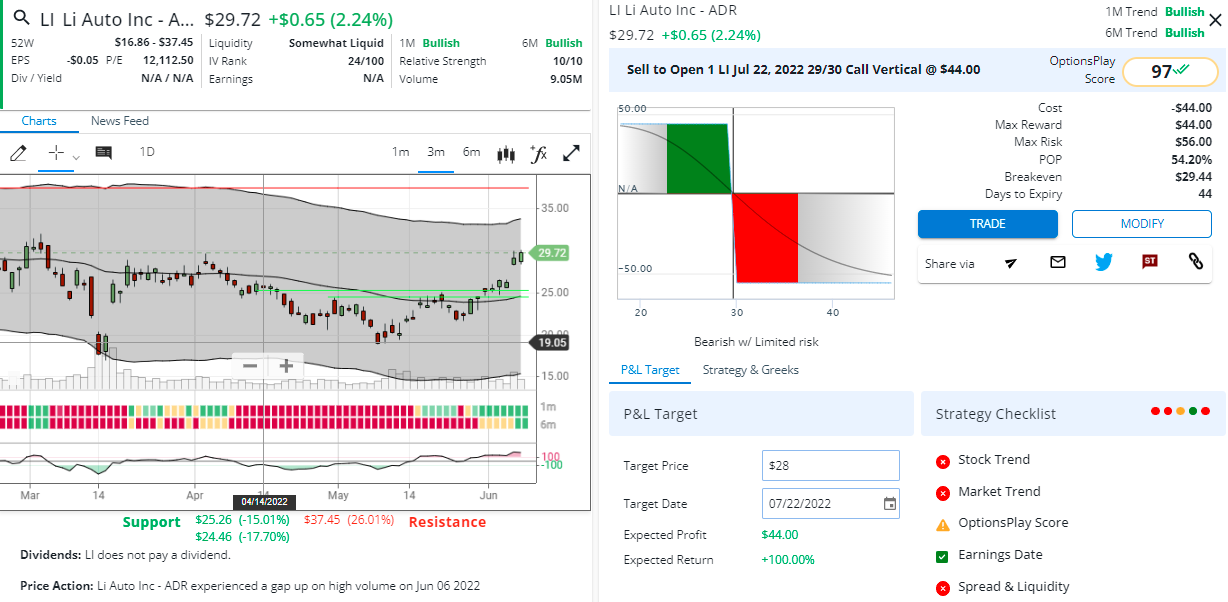Click the Strategy Checklist status dots
Image resolution: width=1228 pixels, height=602 pixels.
pyautogui.click(x=1181, y=411)
